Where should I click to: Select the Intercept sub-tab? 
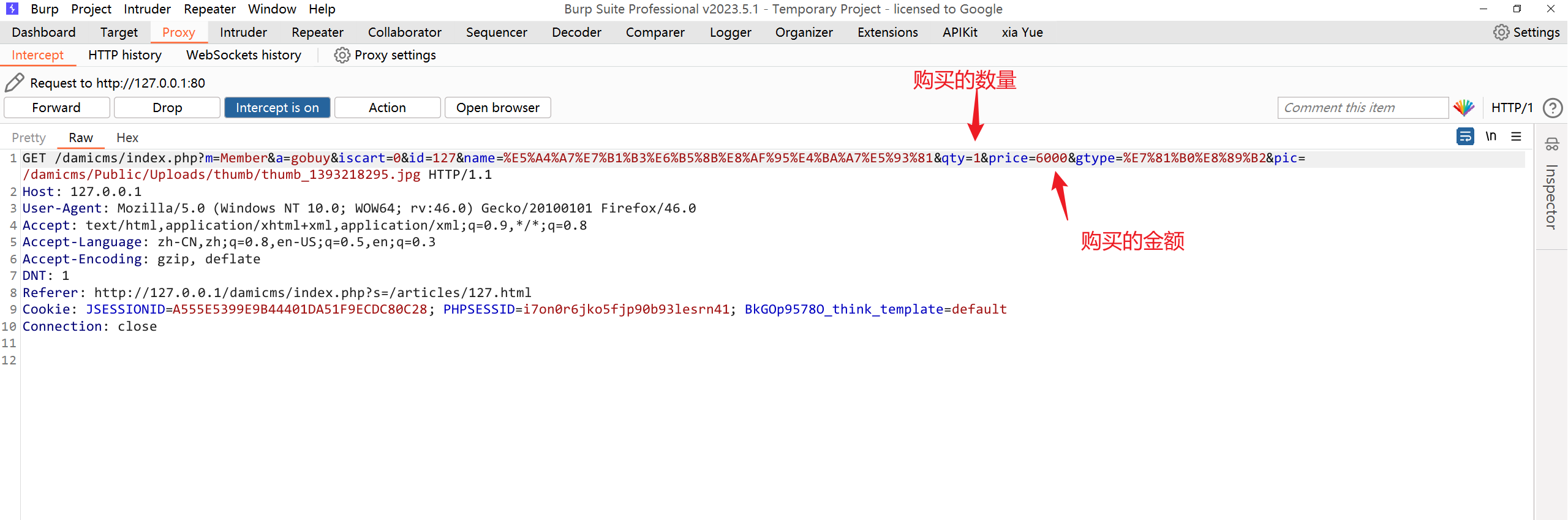coord(37,55)
